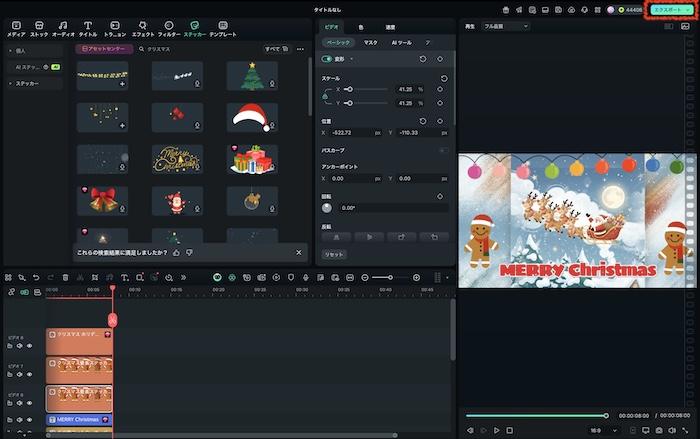
Task: Open the タイトル (Titles) tool
Action: tap(88, 28)
